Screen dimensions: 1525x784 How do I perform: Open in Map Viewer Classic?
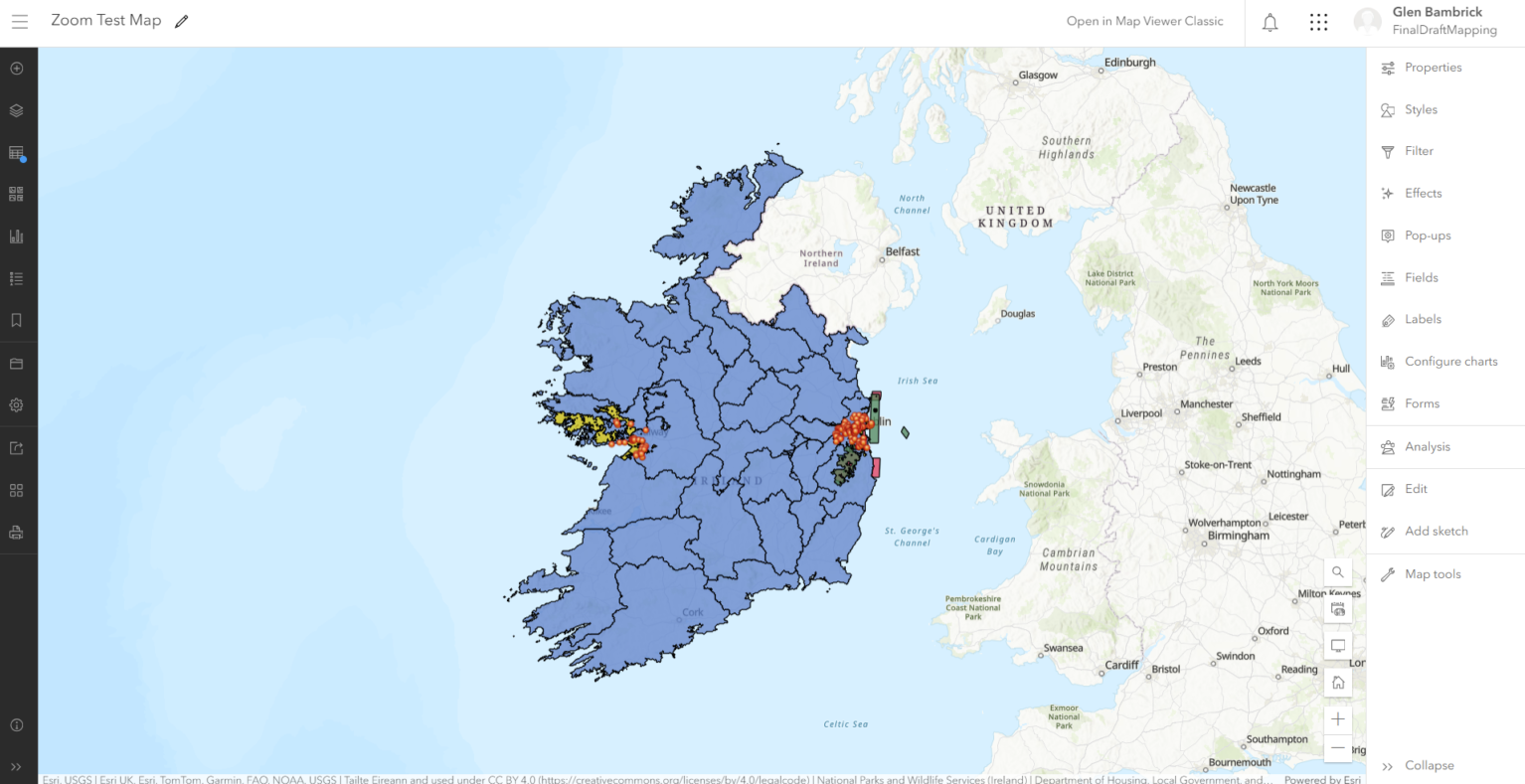[1144, 20]
